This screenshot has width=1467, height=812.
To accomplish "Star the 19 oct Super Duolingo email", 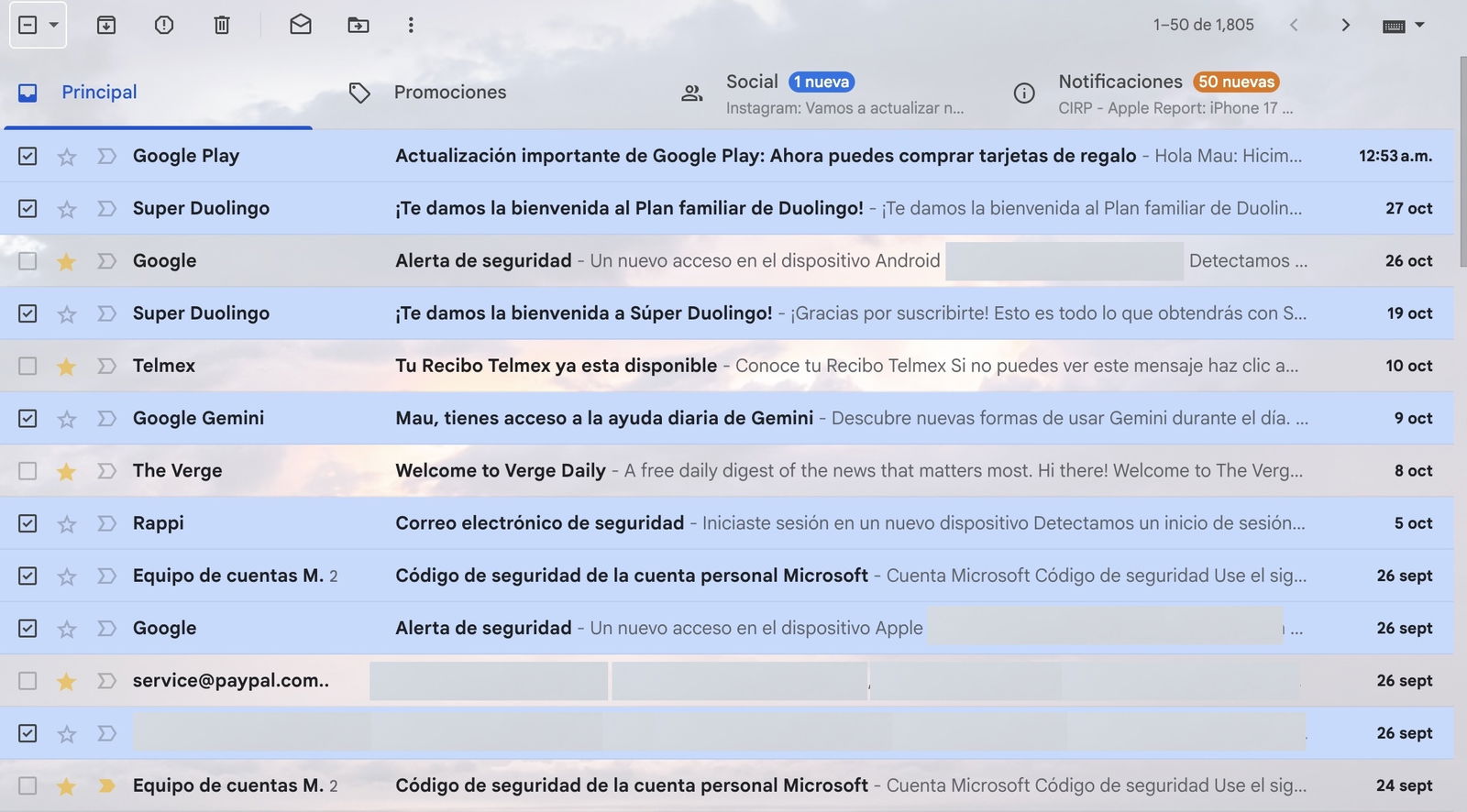I will tap(66, 314).
